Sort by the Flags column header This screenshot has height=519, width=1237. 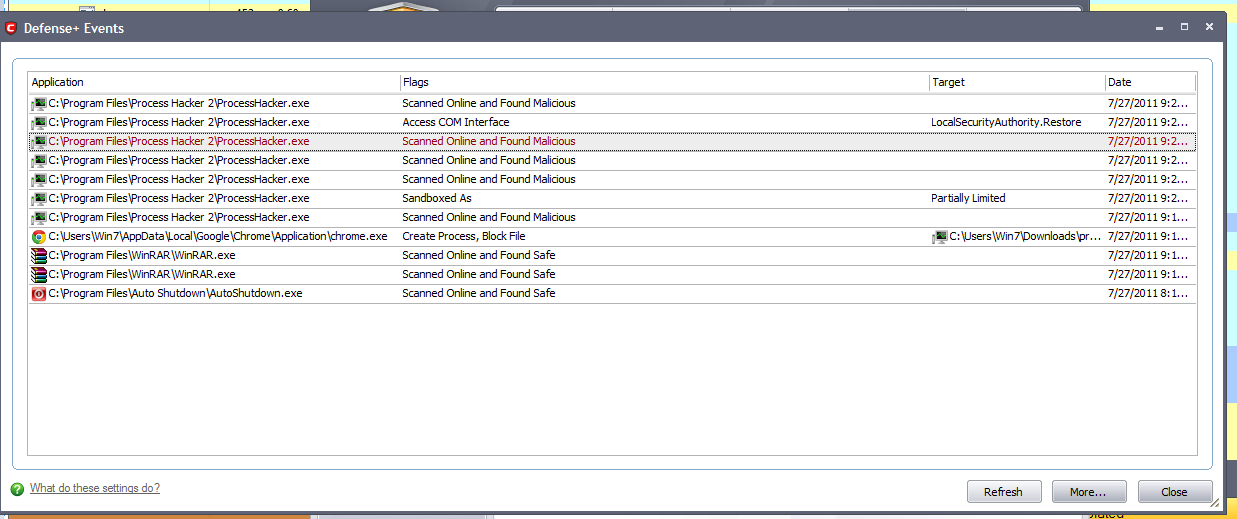(x=664, y=82)
